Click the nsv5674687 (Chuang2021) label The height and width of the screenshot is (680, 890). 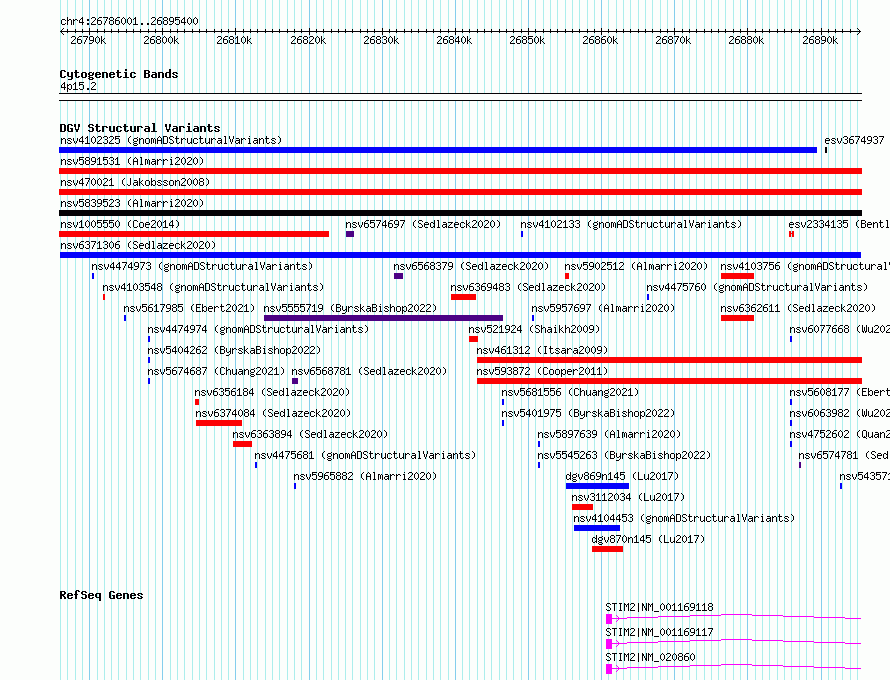click(216, 371)
